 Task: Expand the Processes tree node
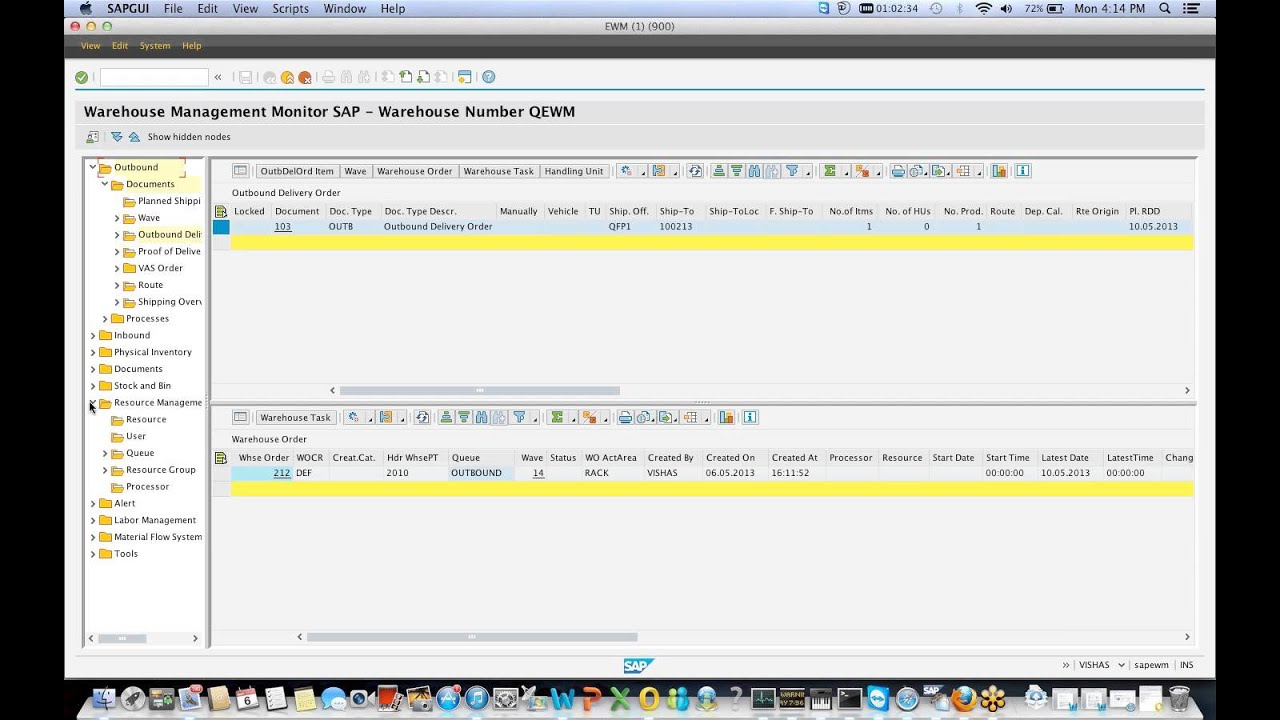click(x=105, y=319)
